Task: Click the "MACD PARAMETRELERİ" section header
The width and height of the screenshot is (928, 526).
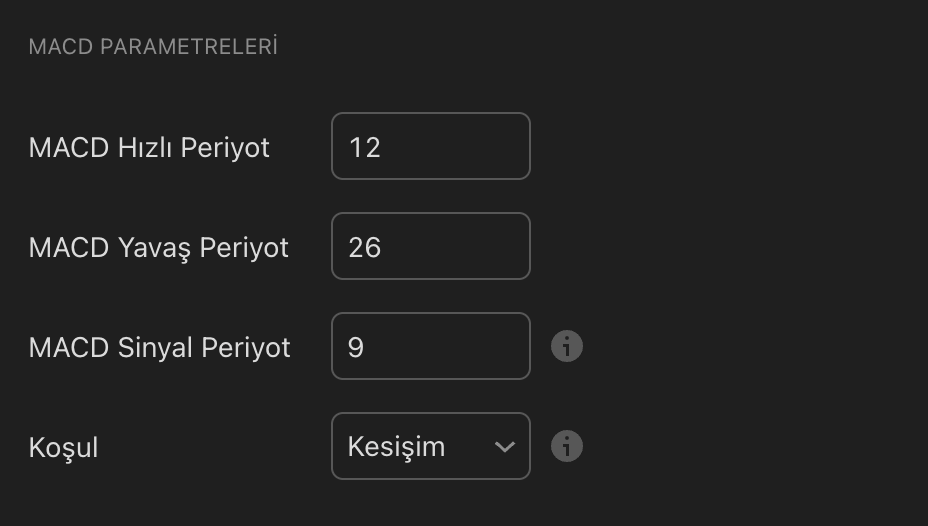Action: point(153,47)
